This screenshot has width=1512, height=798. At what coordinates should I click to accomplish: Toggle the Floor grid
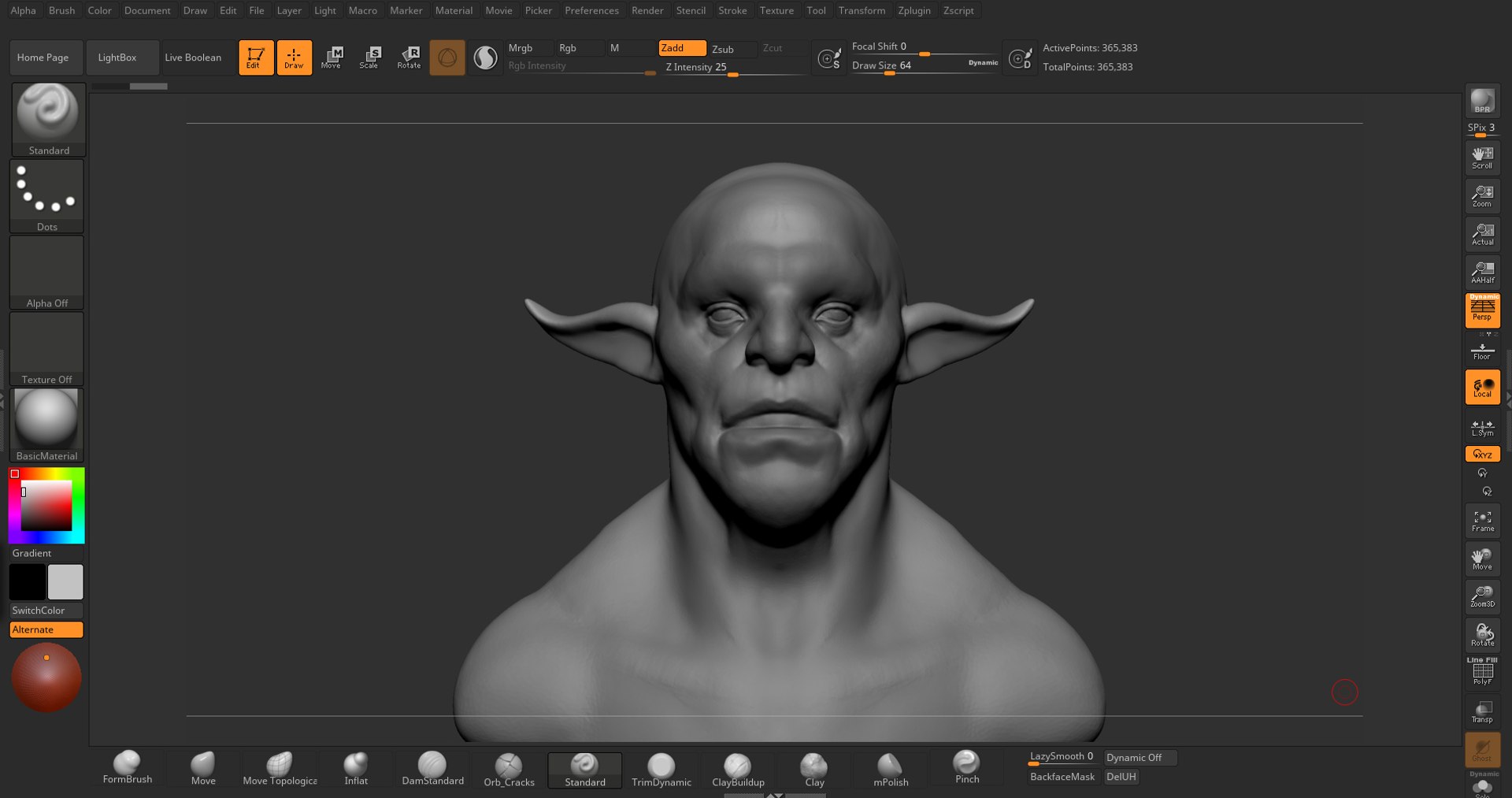[x=1482, y=351]
